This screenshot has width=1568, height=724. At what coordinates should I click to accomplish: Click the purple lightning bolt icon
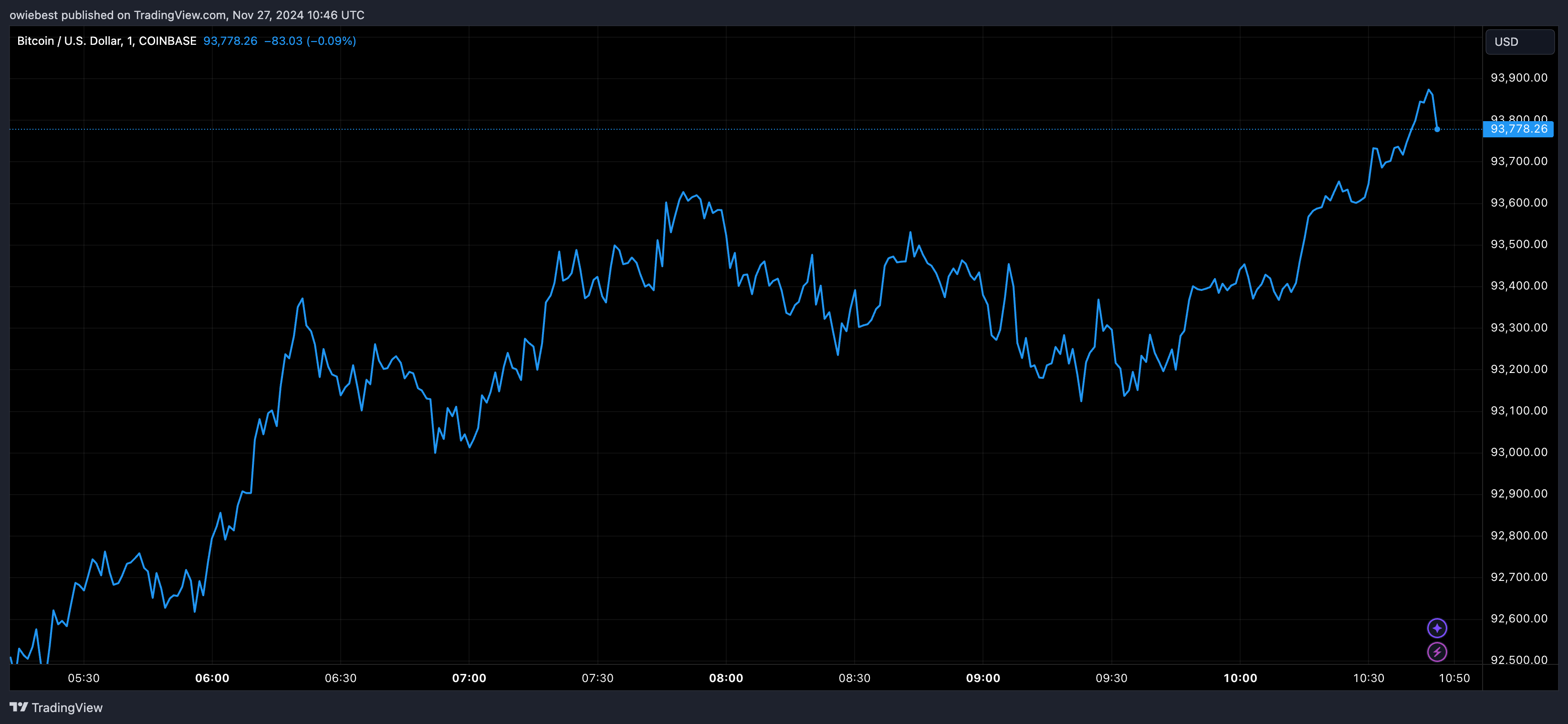(x=1436, y=652)
